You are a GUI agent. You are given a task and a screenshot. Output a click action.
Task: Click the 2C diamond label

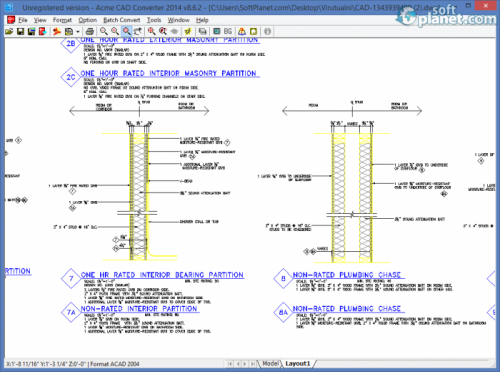point(70,77)
